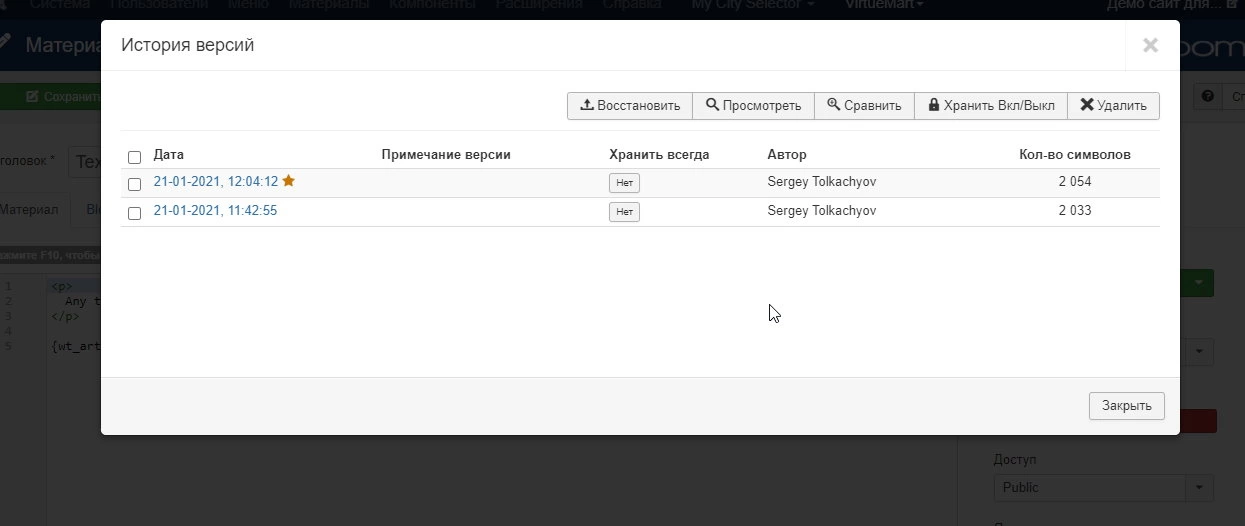Click the Хранить всегда column header

[659, 155]
